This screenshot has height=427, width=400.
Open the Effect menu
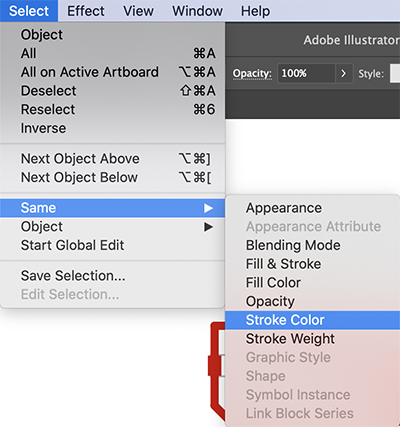point(86,11)
